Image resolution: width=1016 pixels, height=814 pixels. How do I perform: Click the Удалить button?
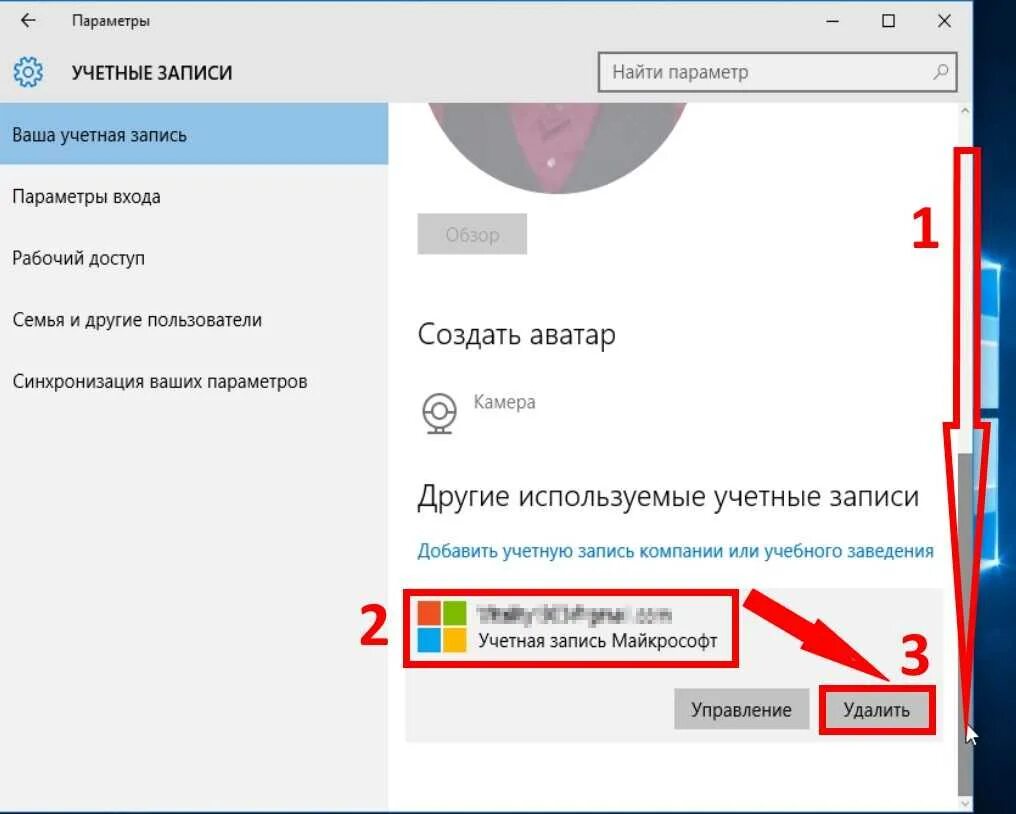click(x=876, y=710)
